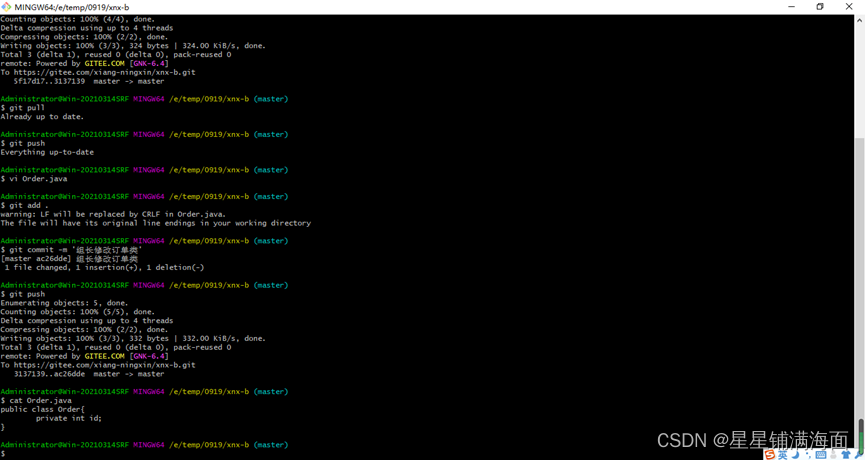Viewport: 865px width, 460px height.
Task: Click 'Counting objects: 100% (5/5), done.' line
Action: (77, 312)
